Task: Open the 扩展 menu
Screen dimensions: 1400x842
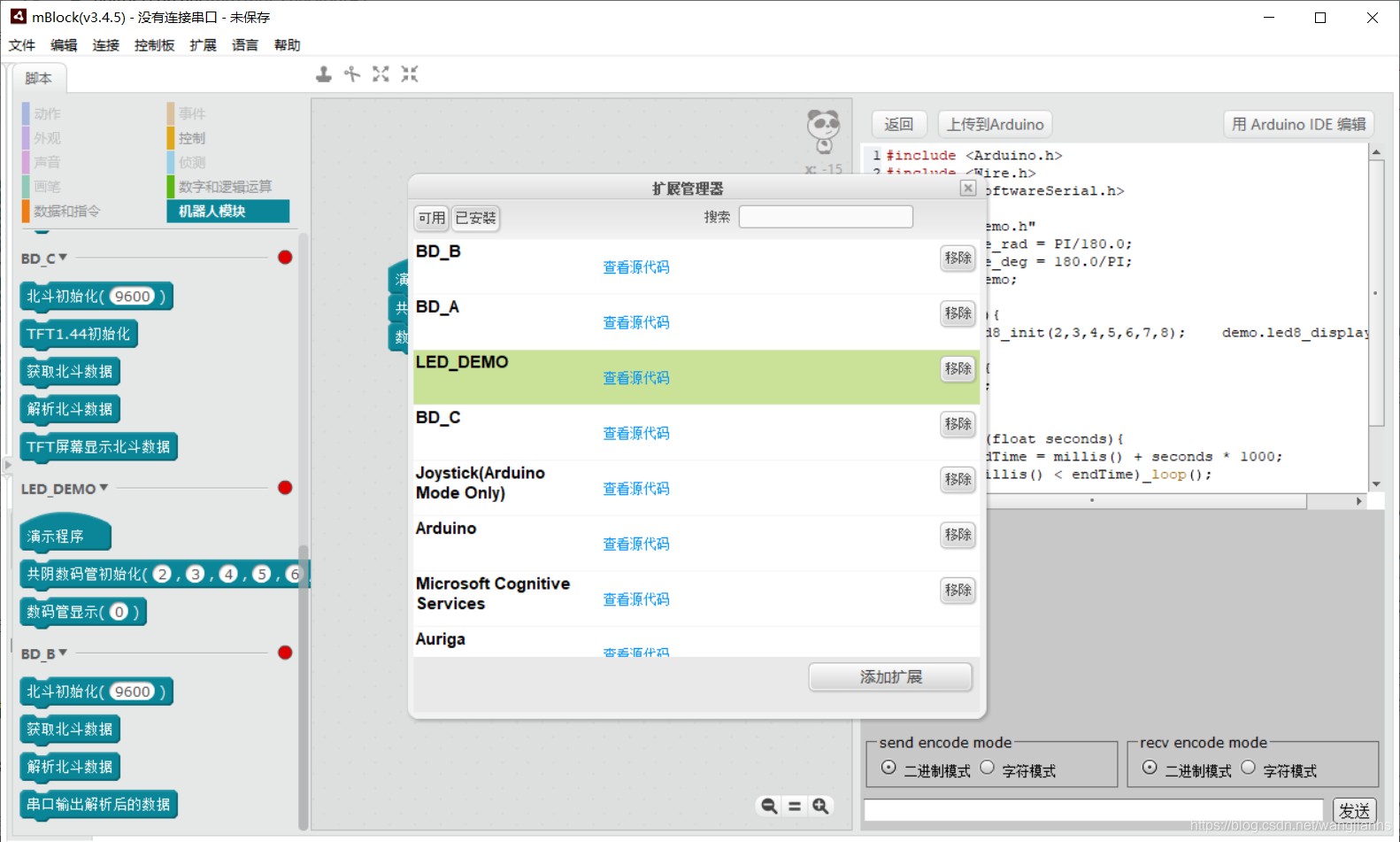Action: click(x=203, y=45)
